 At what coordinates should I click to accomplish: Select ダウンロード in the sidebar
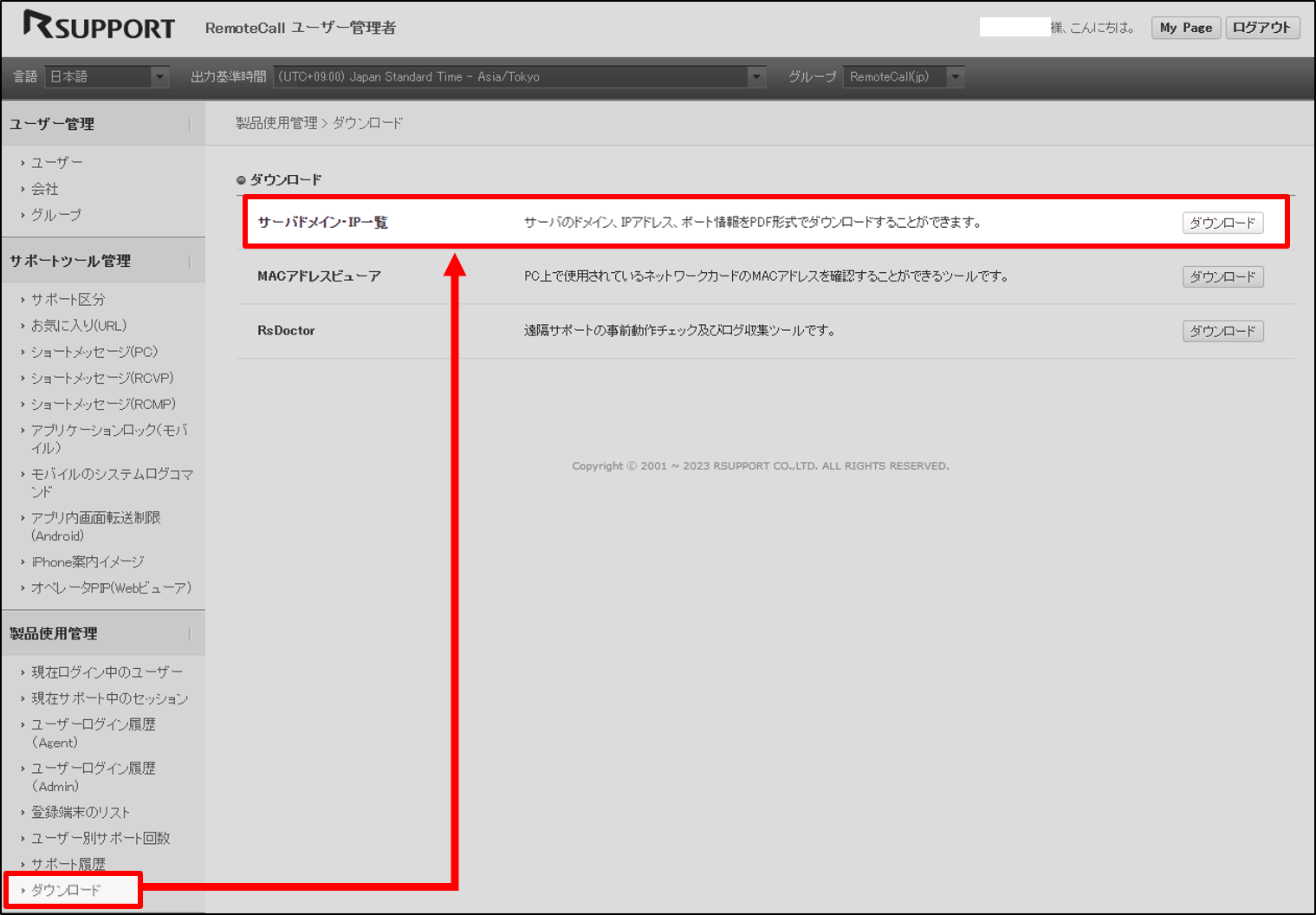coord(67,890)
